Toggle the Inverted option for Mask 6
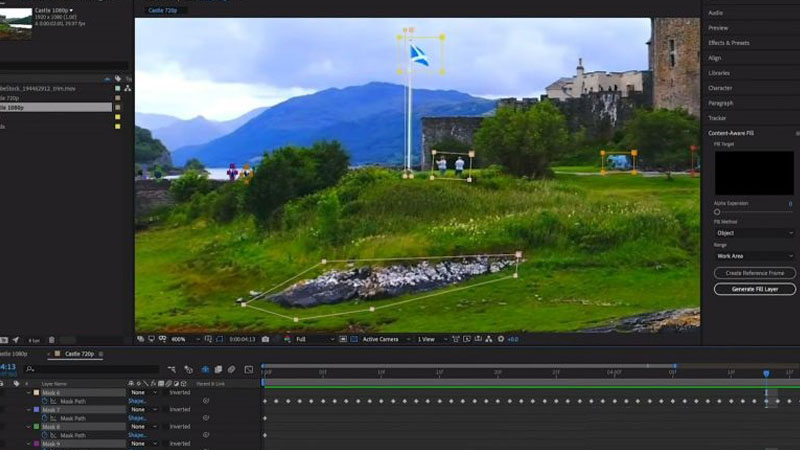 [179, 393]
